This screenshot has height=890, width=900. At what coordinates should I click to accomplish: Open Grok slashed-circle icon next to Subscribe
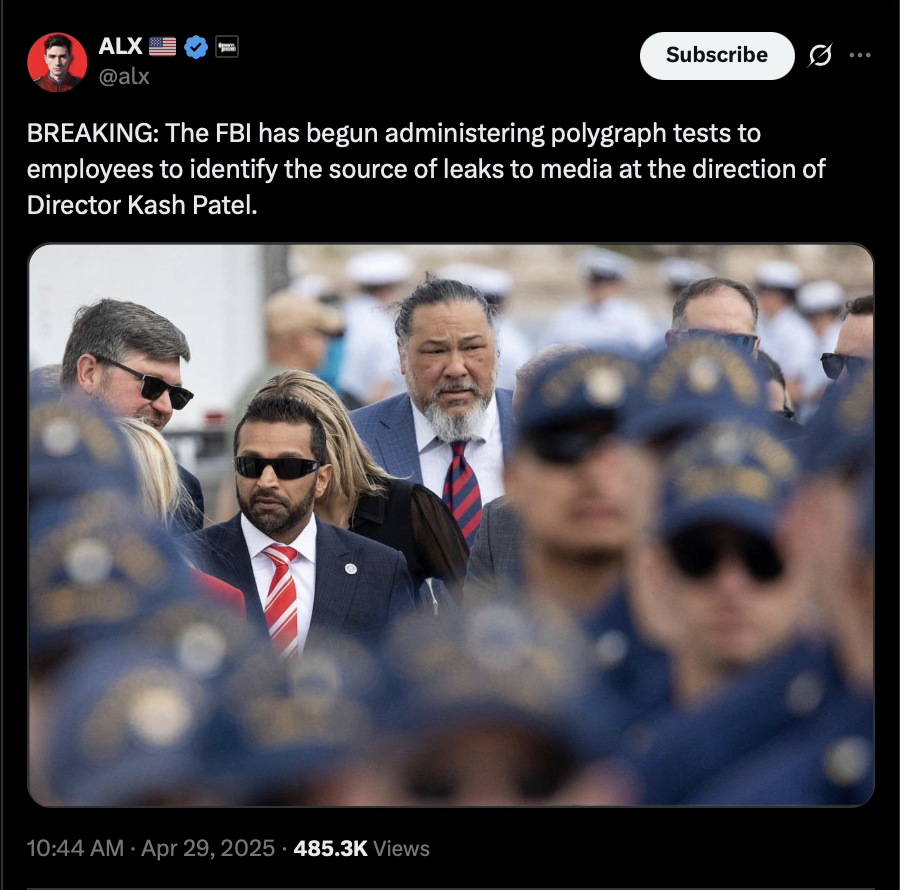coord(820,55)
